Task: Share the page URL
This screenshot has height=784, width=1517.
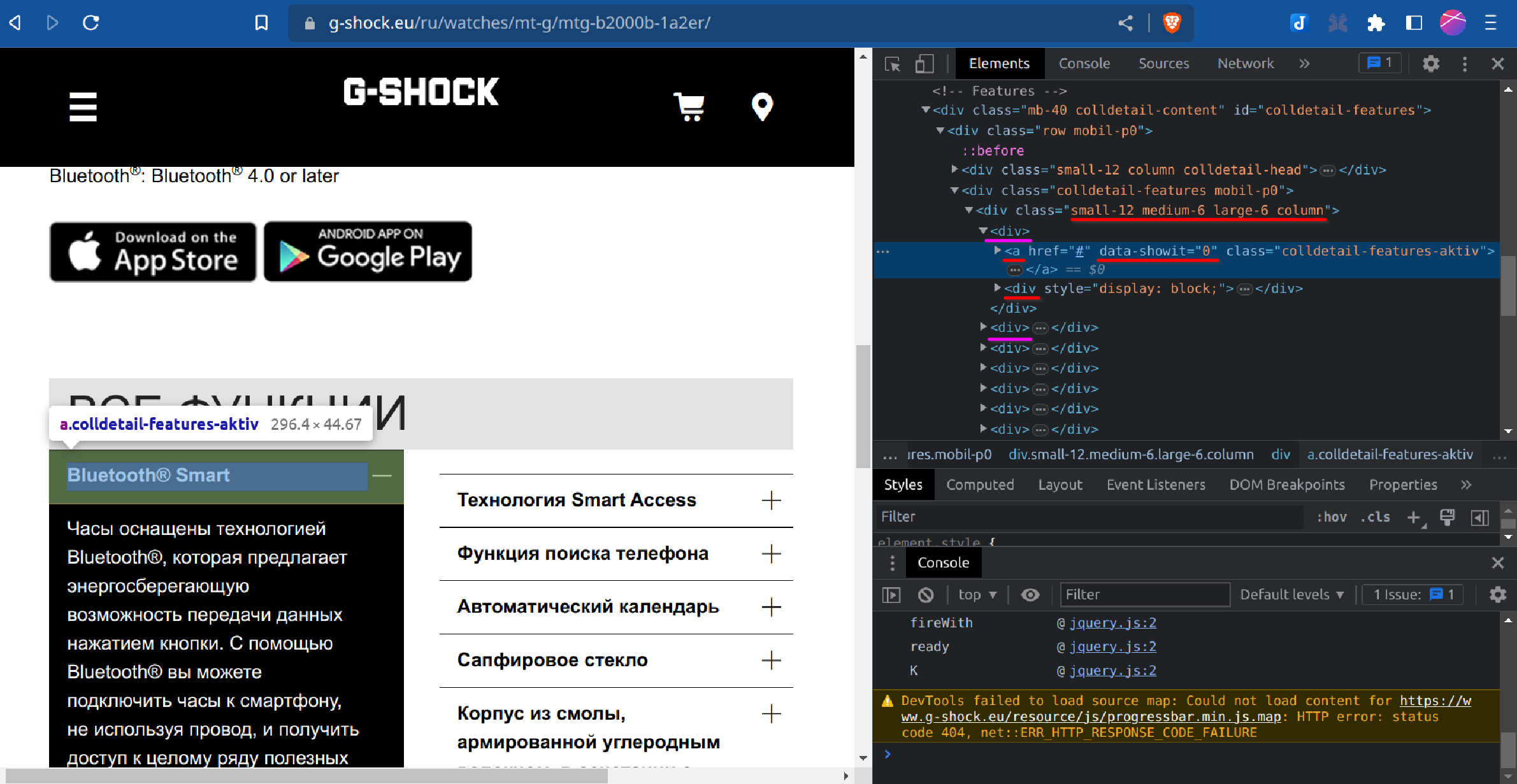Action: tap(1126, 23)
